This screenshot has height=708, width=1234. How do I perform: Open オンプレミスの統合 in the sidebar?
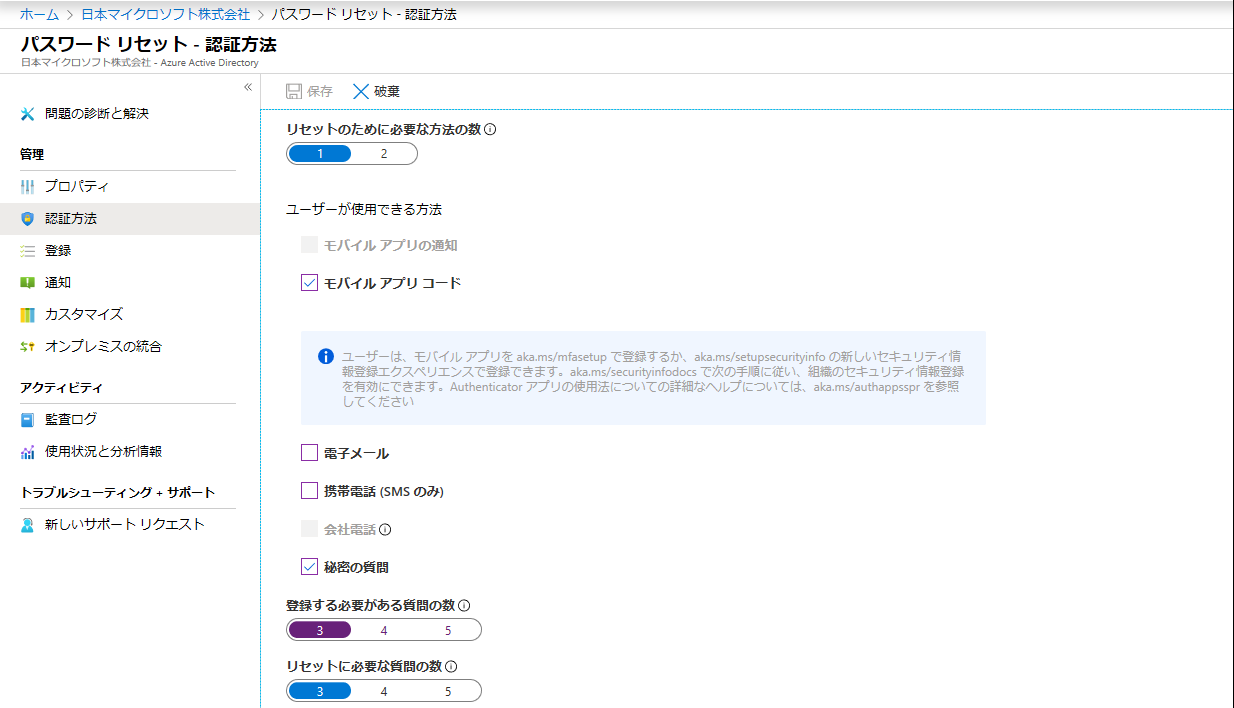[x=130, y=347]
